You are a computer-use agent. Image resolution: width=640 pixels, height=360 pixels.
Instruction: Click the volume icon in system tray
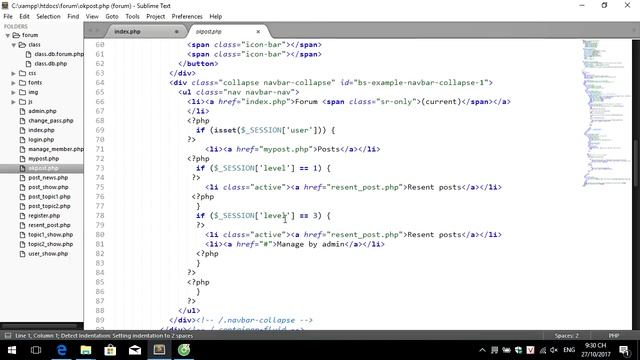(554, 350)
